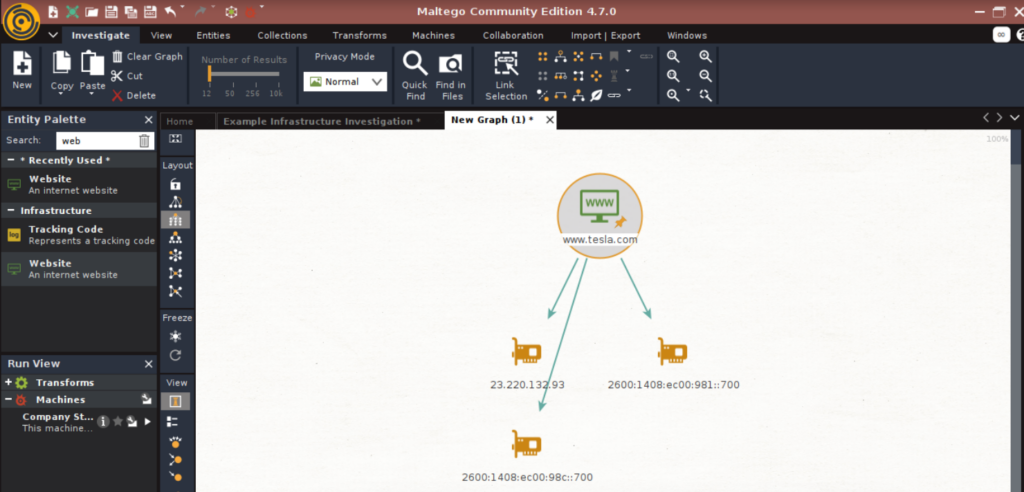Image resolution: width=1024 pixels, height=492 pixels.
Task: Click the open folder icon in title bar
Action: (91, 11)
